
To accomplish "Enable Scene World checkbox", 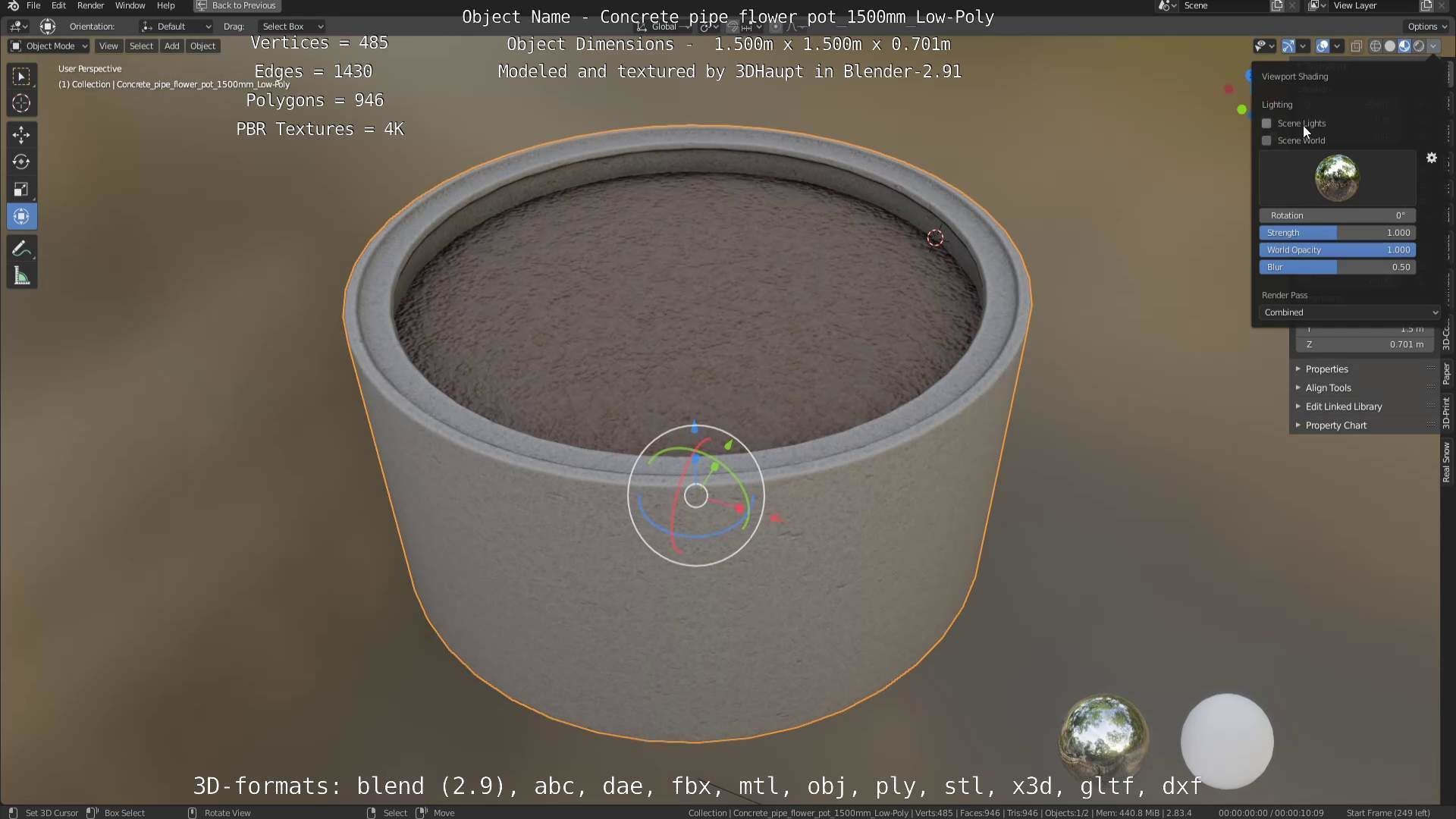I will point(1266,140).
